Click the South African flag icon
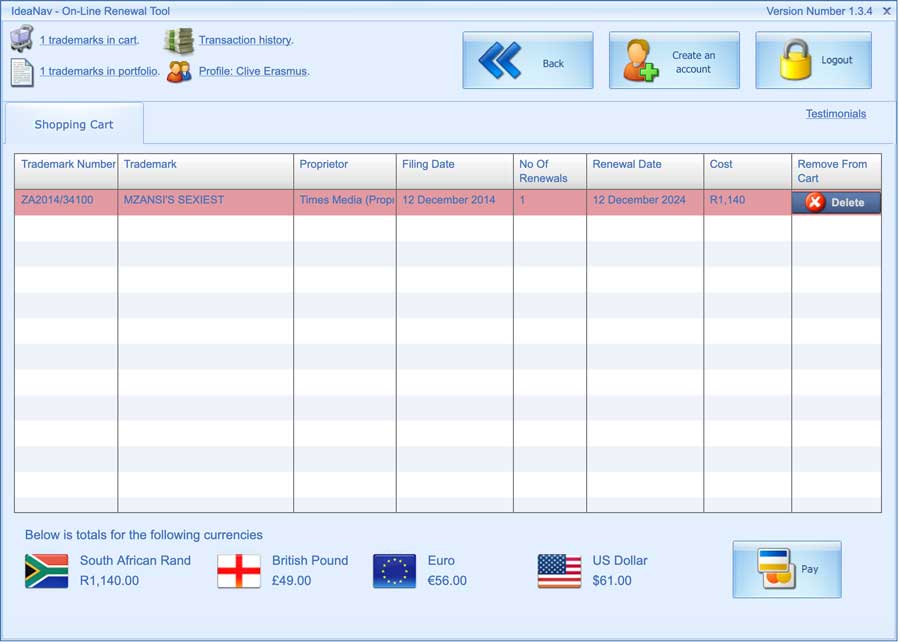The image size is (900, 642). (46, 571)
